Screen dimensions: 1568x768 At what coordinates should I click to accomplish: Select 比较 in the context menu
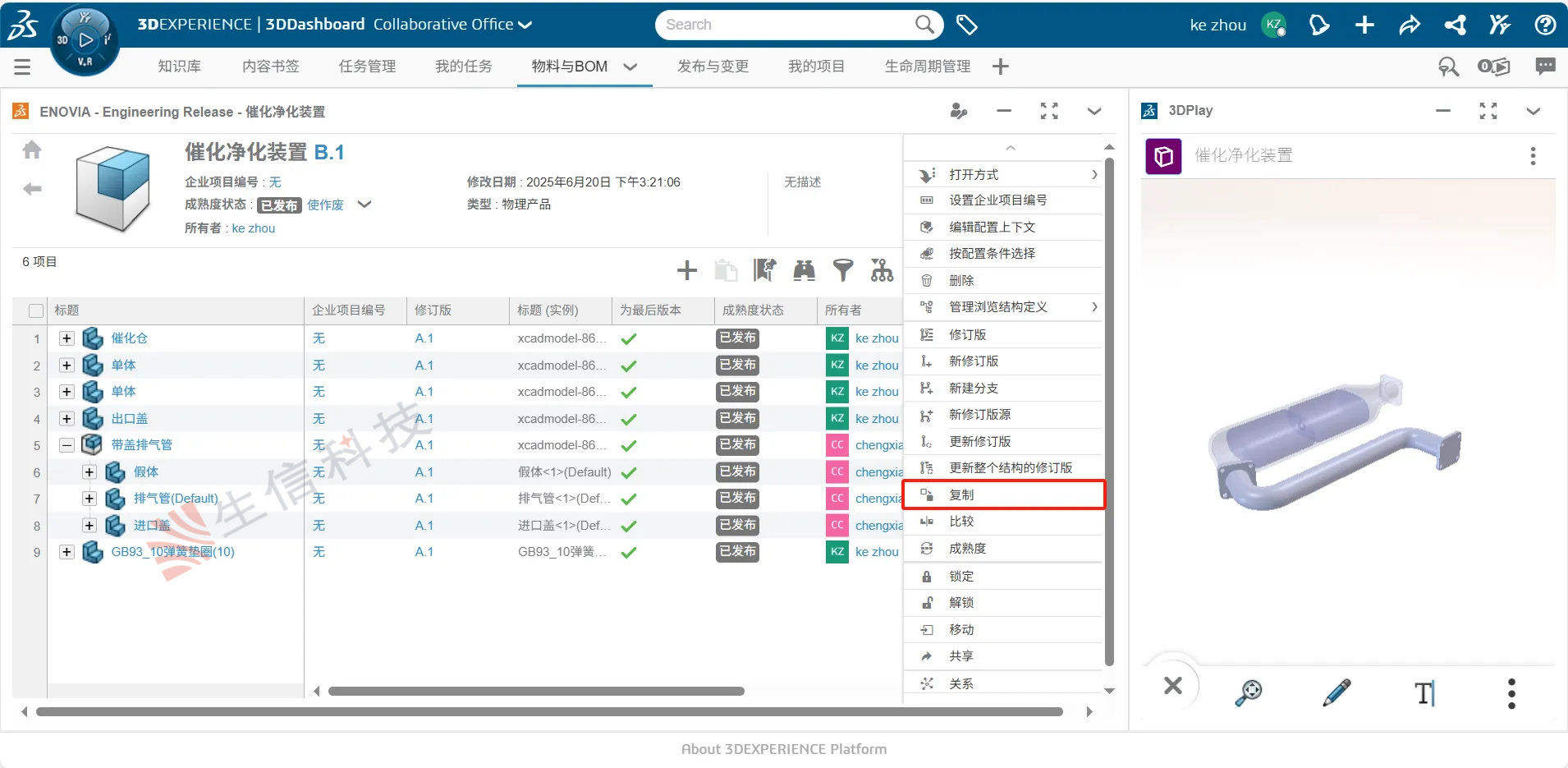coord(1003,522)
